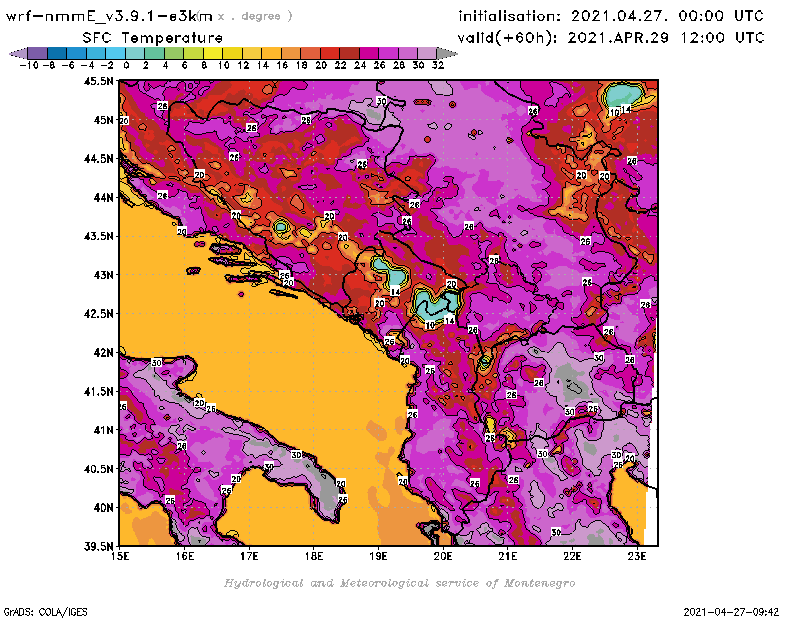
Task: Click the '23E' longitude label
Action: (637, 556)
